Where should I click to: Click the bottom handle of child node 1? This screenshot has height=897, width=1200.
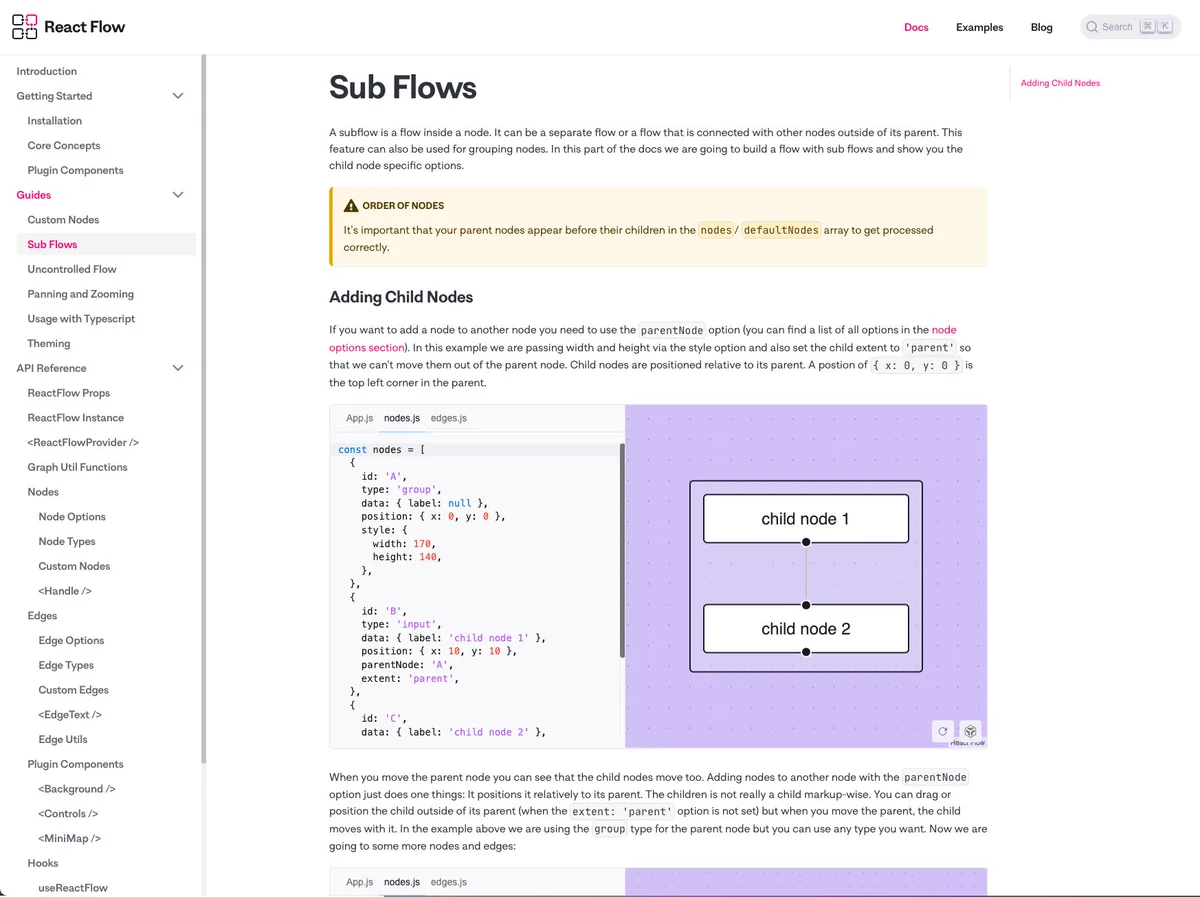pyautogui.click(x=806, y=543)
